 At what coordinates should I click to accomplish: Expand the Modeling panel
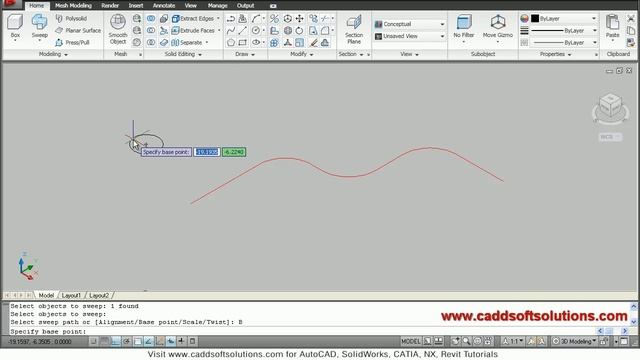(x=53, y=54)
